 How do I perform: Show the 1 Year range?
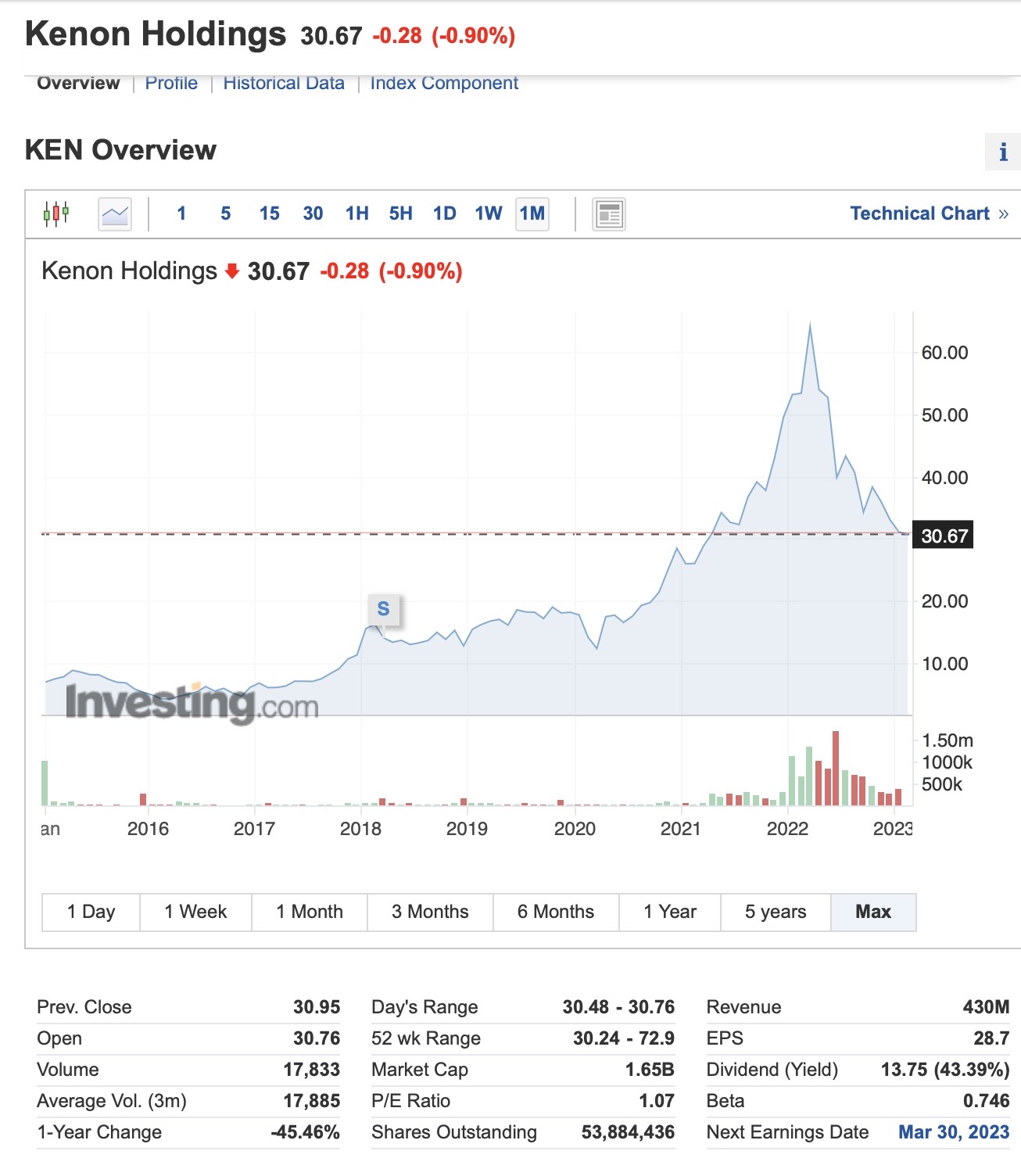tap(670, 912)
